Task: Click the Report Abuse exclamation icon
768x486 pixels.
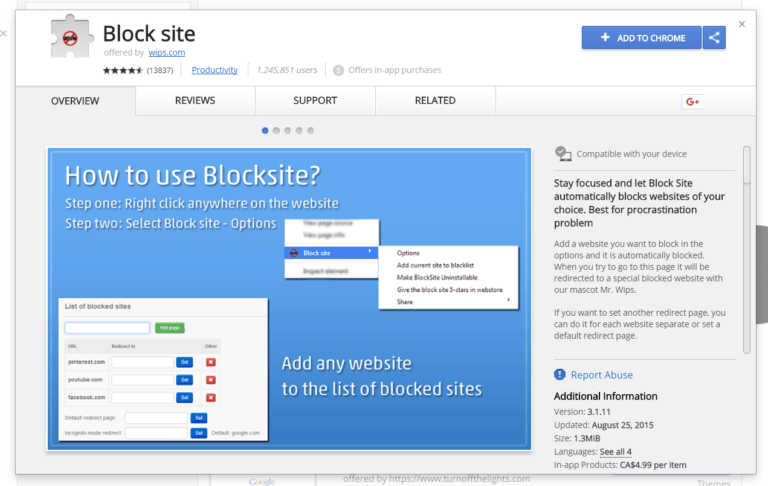Action: pyautogui.click(x=559, y=374)
